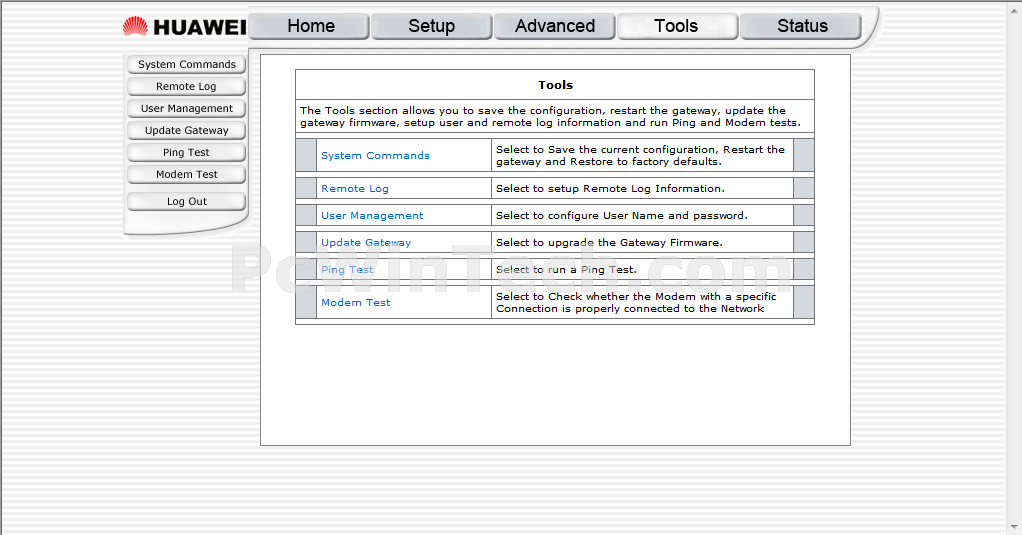Viewport: 1022px width, 535px height.
Task: Click the Update Gateway table link
Action: 366,242
